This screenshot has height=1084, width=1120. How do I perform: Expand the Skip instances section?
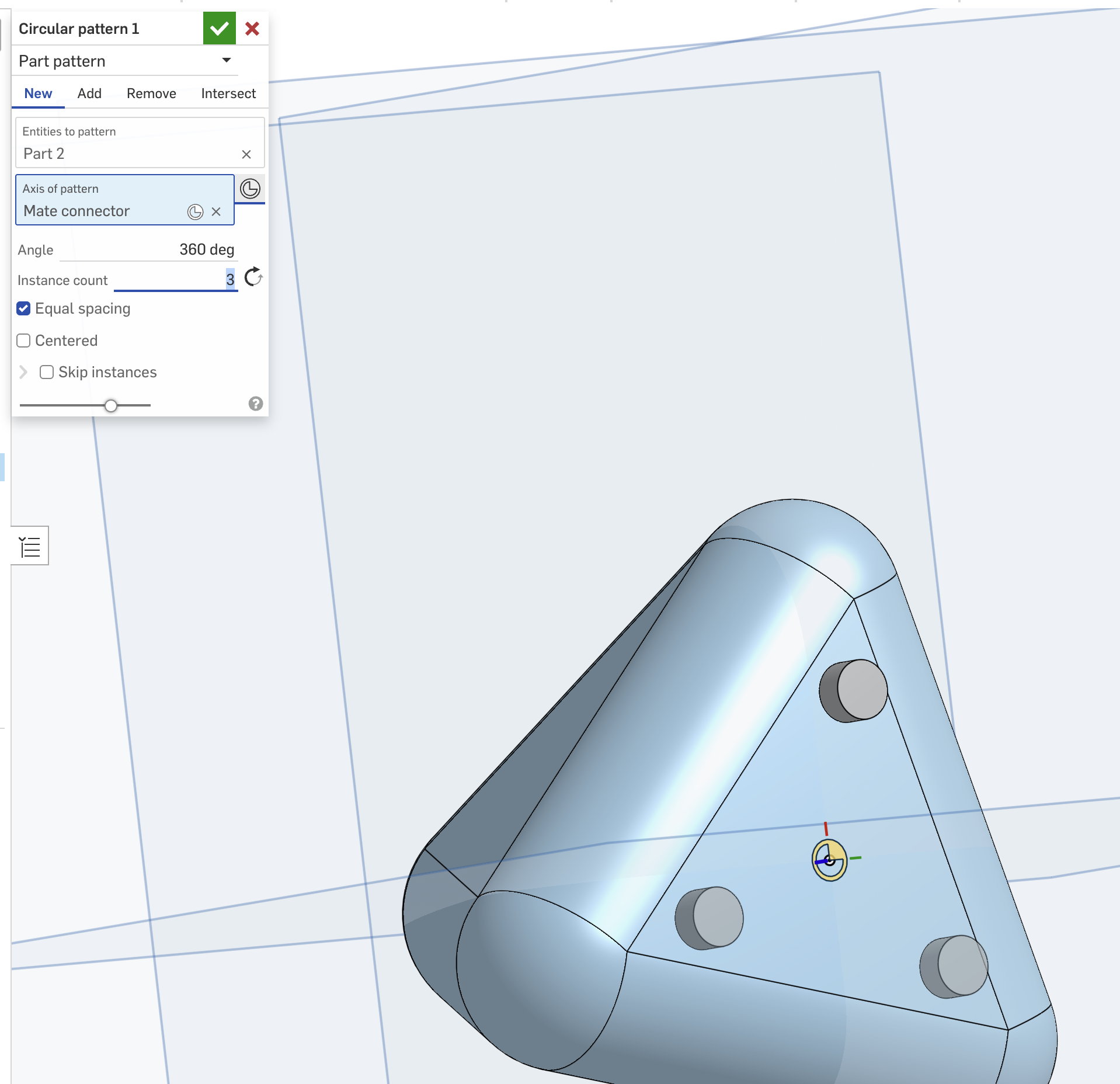coord(23,373)
